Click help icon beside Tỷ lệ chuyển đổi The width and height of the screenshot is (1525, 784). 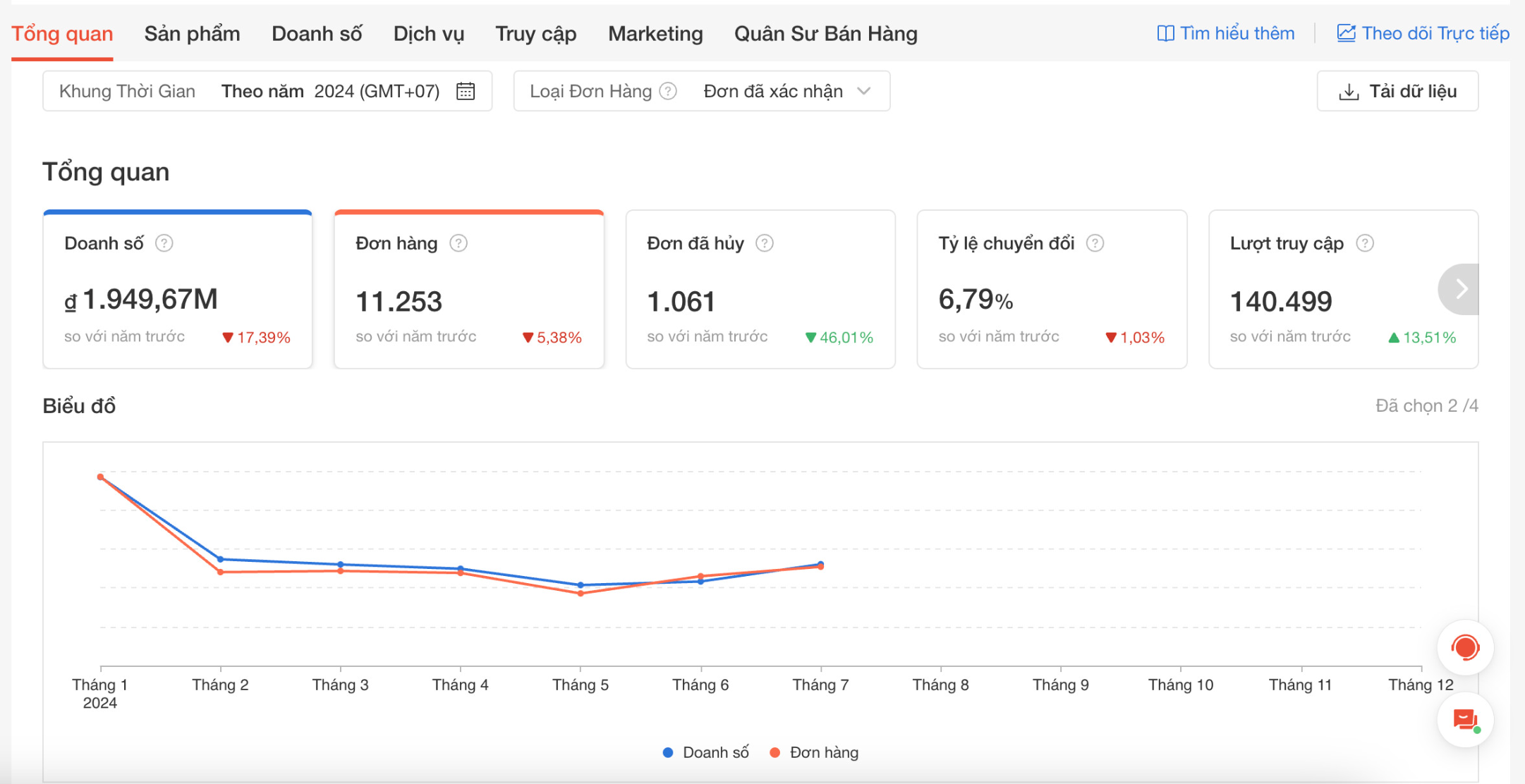tap(1095, 243)
